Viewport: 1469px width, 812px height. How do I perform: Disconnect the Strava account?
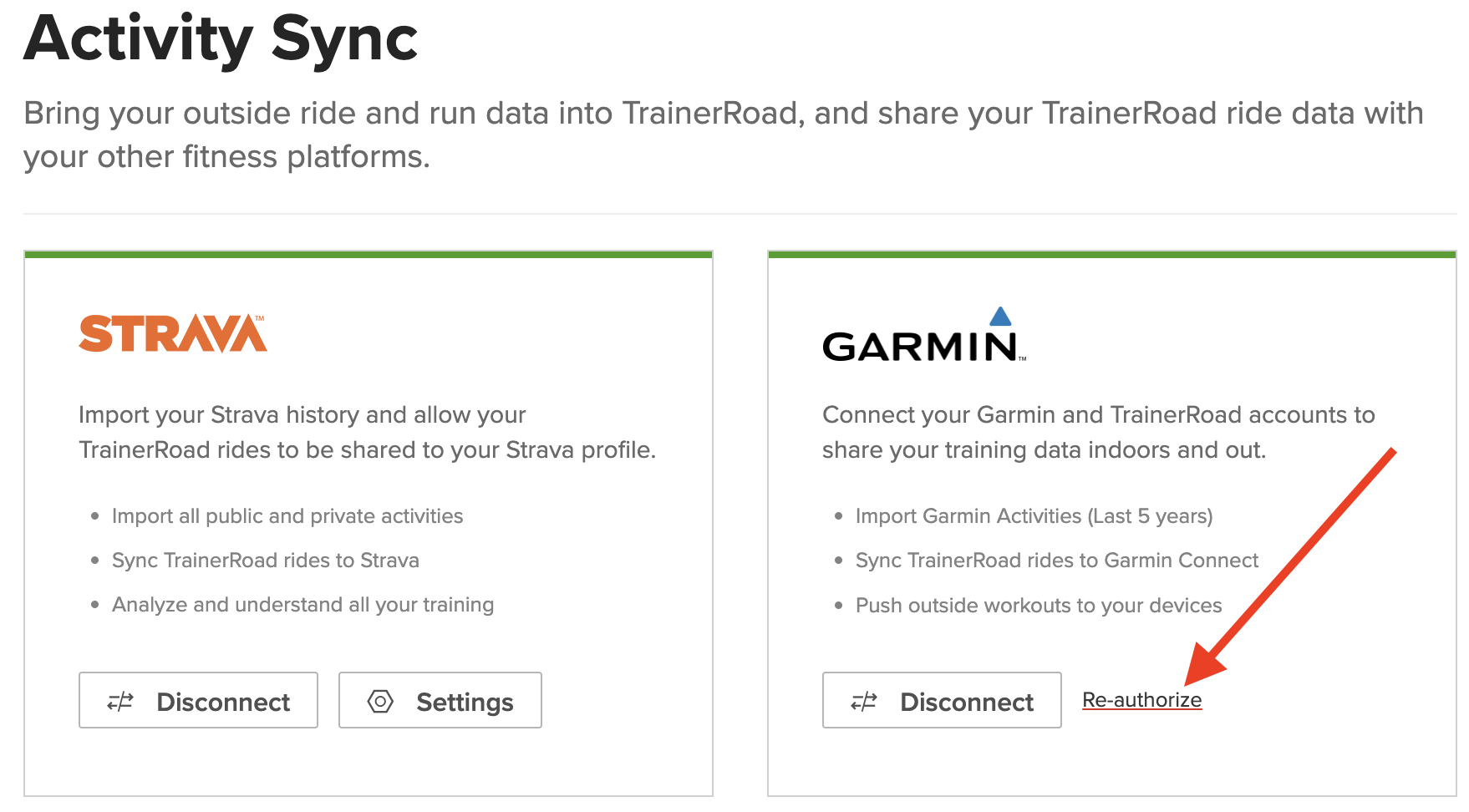(198, 701)
